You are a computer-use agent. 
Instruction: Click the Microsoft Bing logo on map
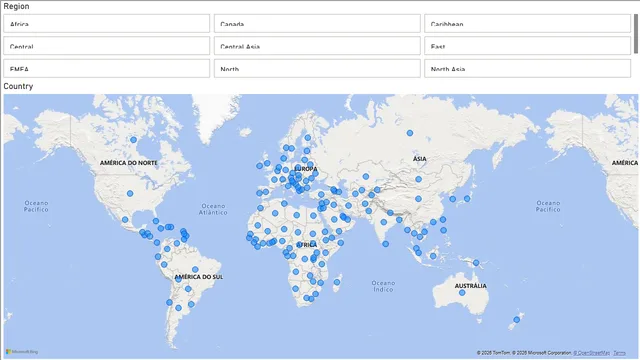22,351
